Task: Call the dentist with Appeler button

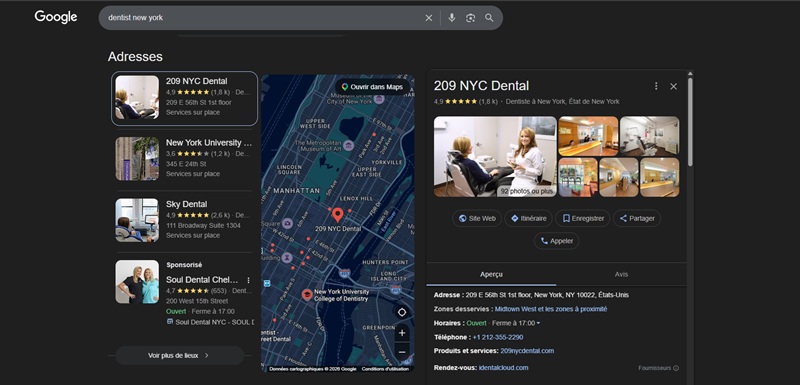Action: pyautogui.click(x=557, y=241)
